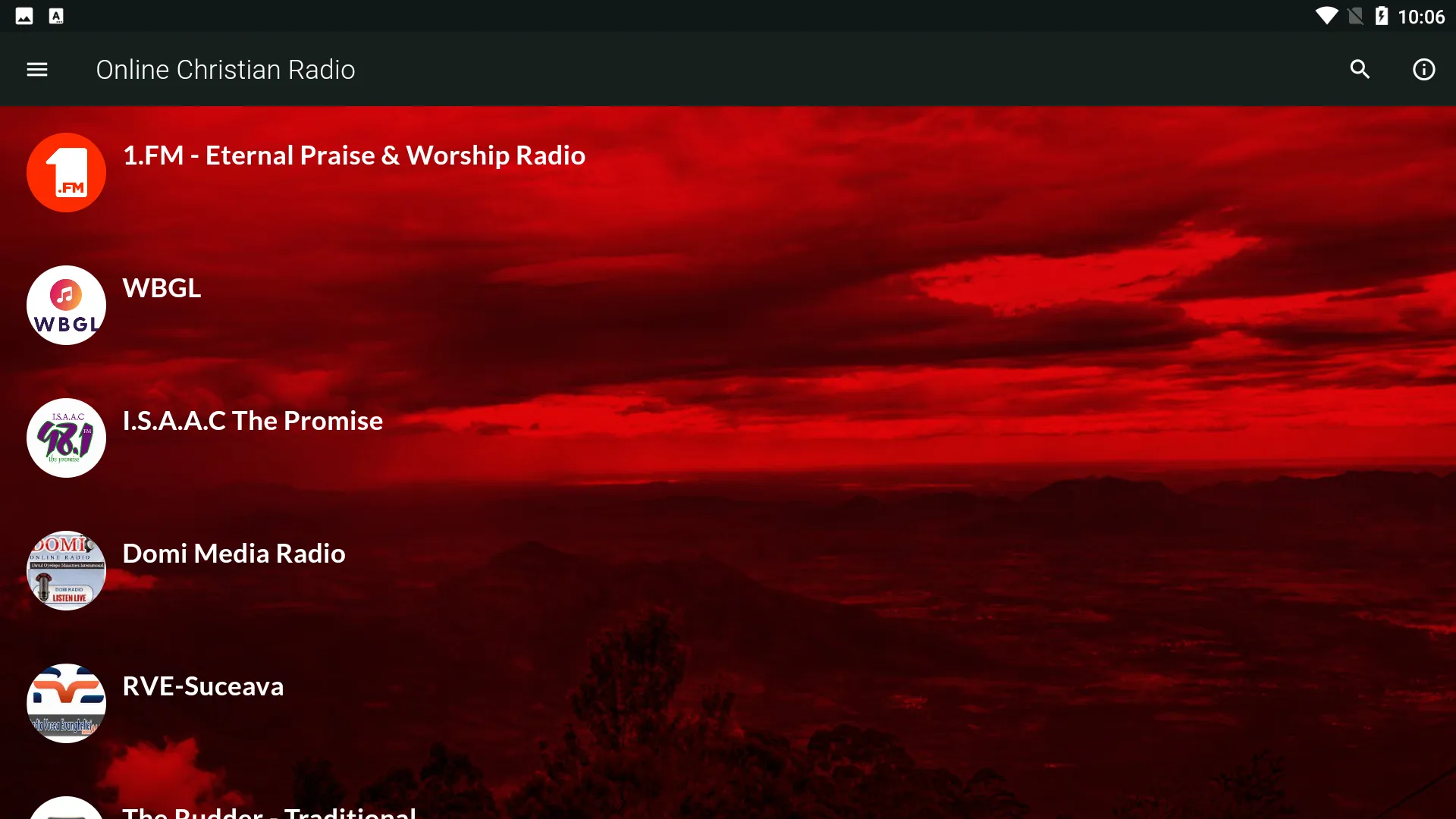Click the hamburger menu icon
Viewport: 1456px width, 819px height.
pos(36,69)
